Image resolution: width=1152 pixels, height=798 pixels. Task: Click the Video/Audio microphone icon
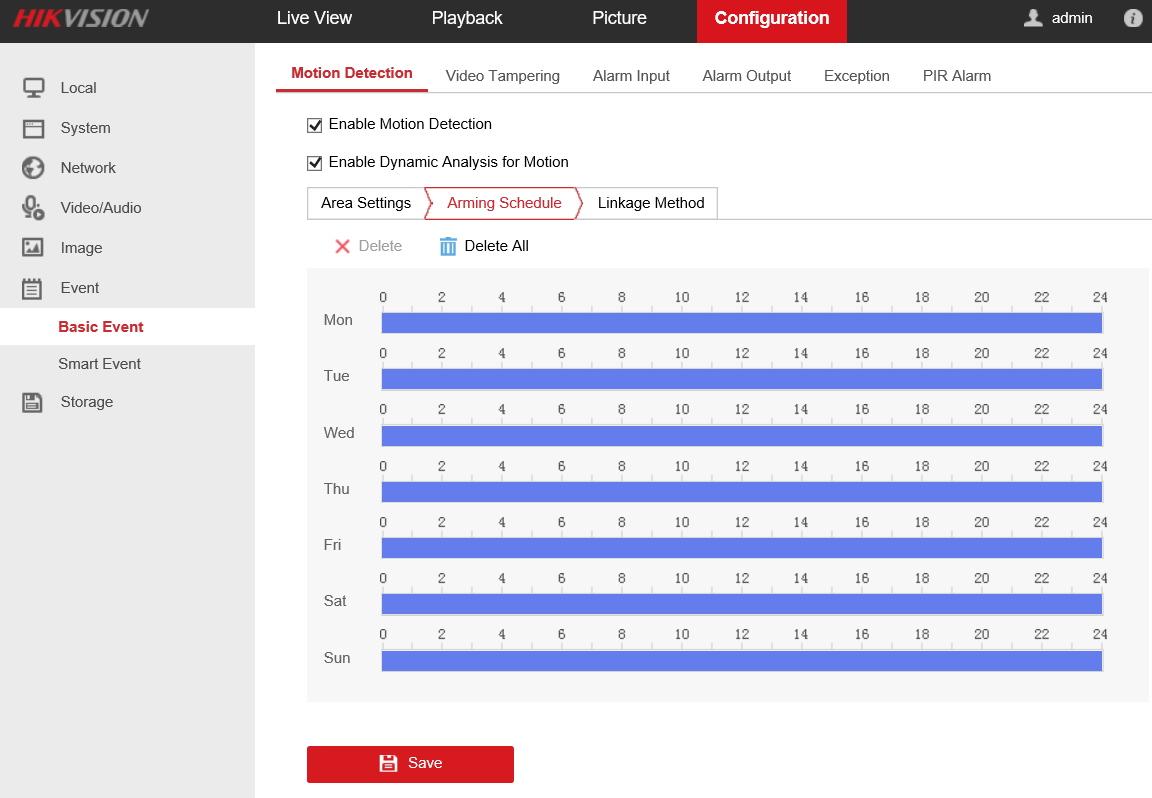(x=33, y=208)
